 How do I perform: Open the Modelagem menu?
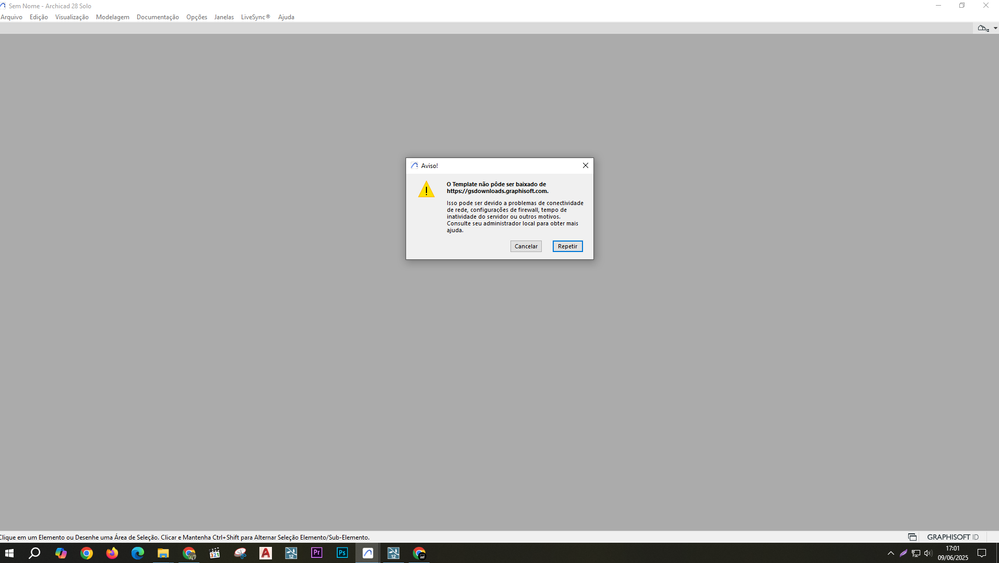tap(112, 17)
